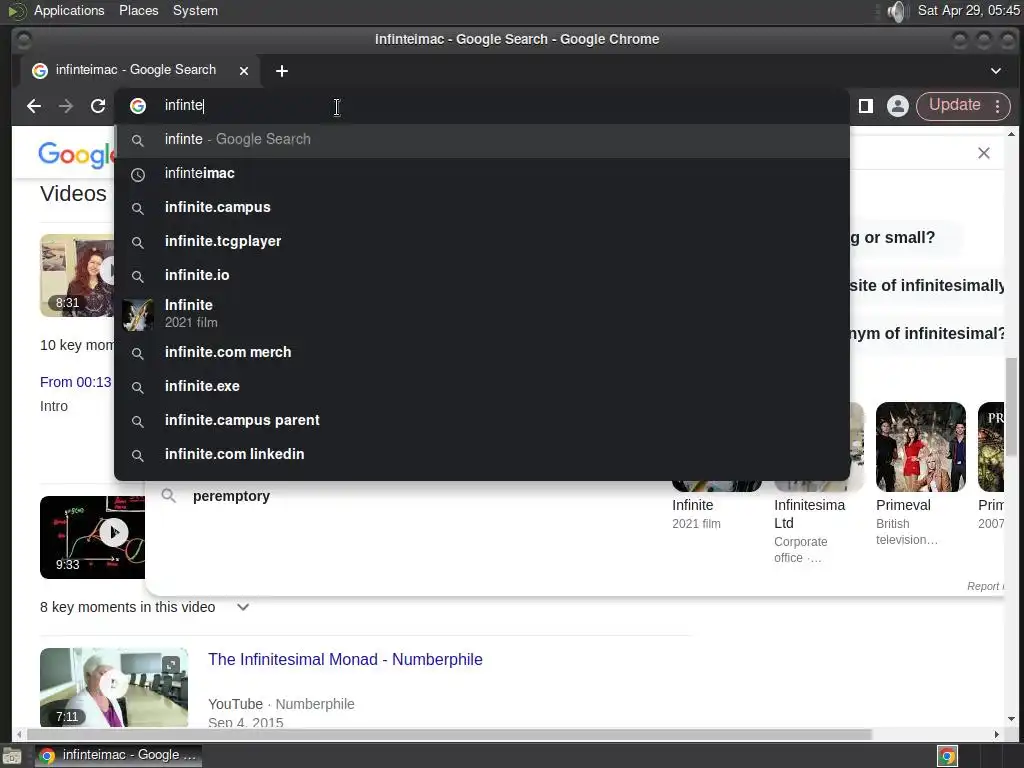
Task: Click the Update button
Action: [954, 105]
